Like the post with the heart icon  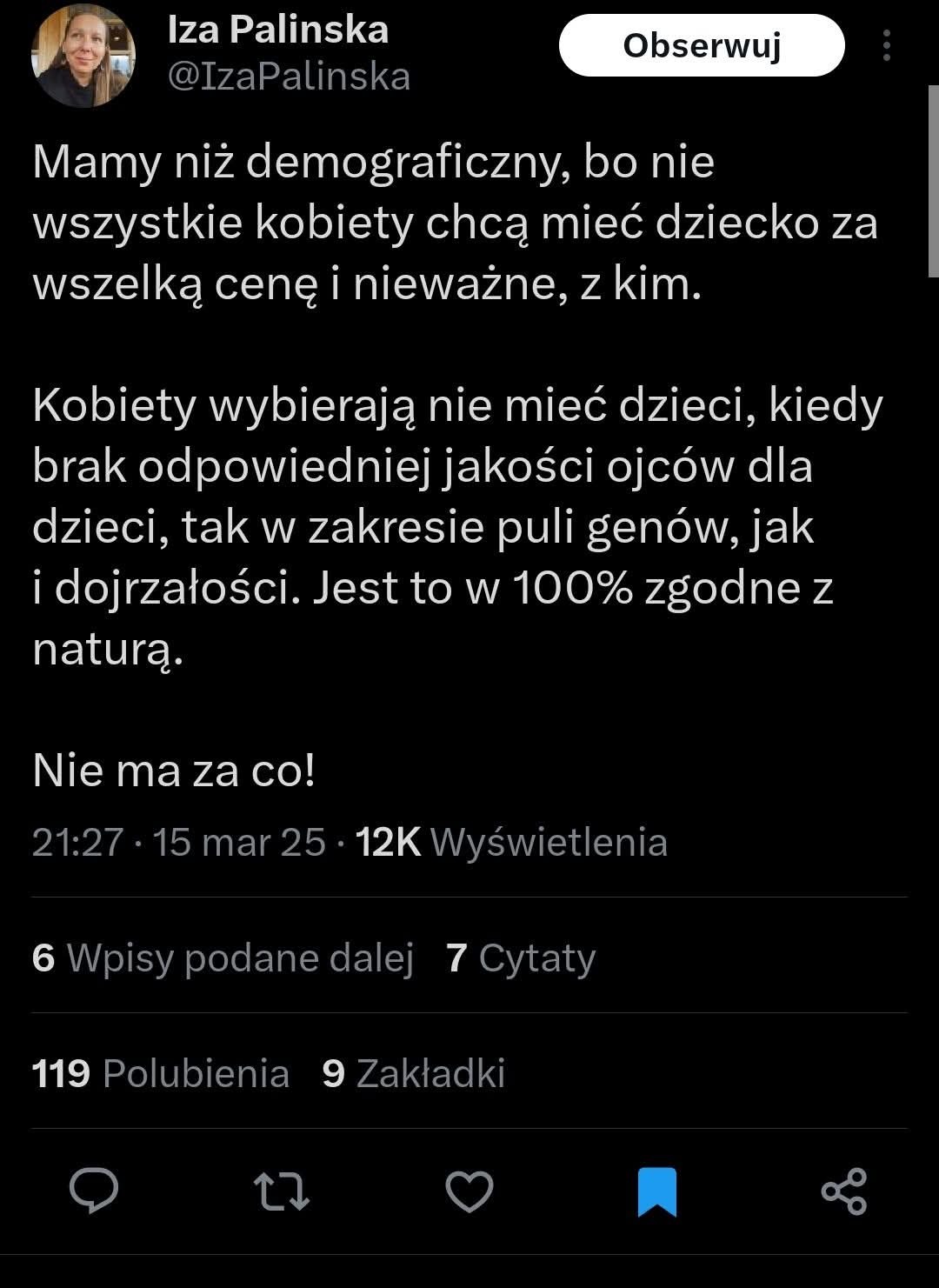click(x=469, y=1191)
